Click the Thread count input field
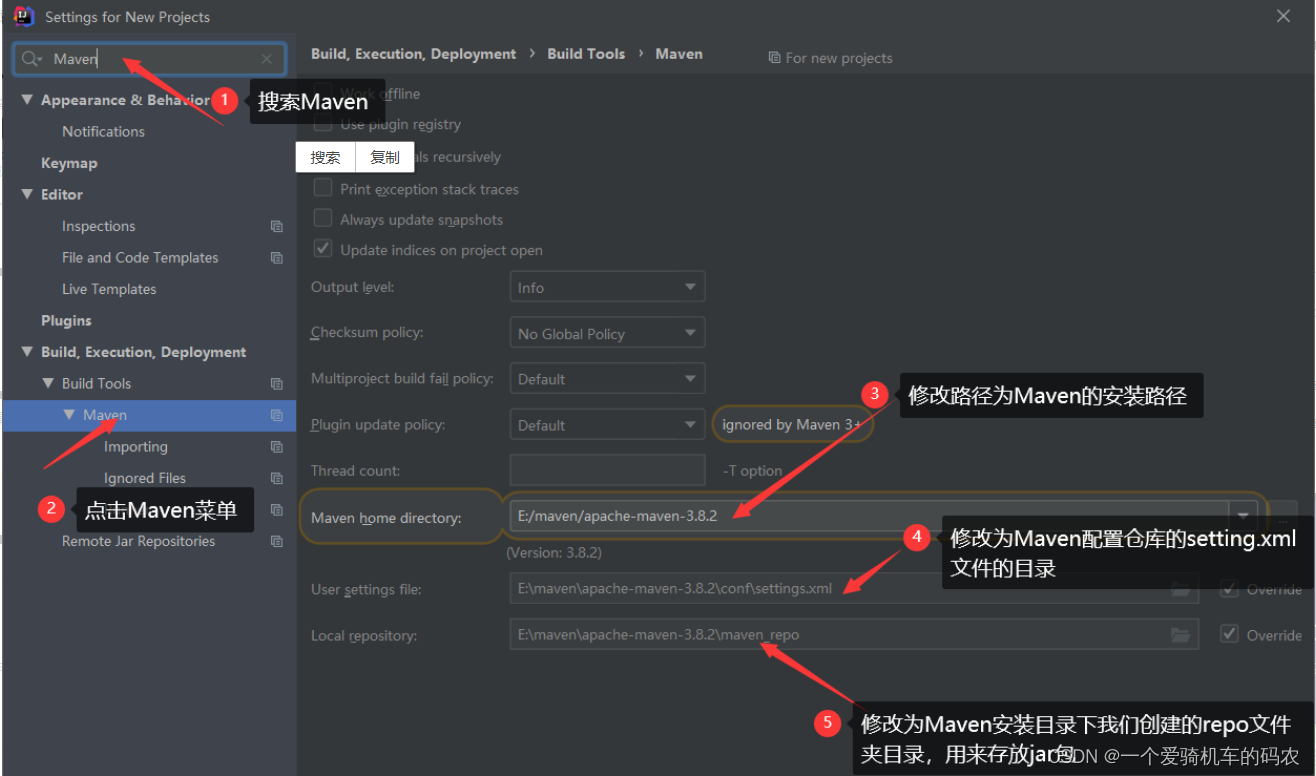 (607, 470)
